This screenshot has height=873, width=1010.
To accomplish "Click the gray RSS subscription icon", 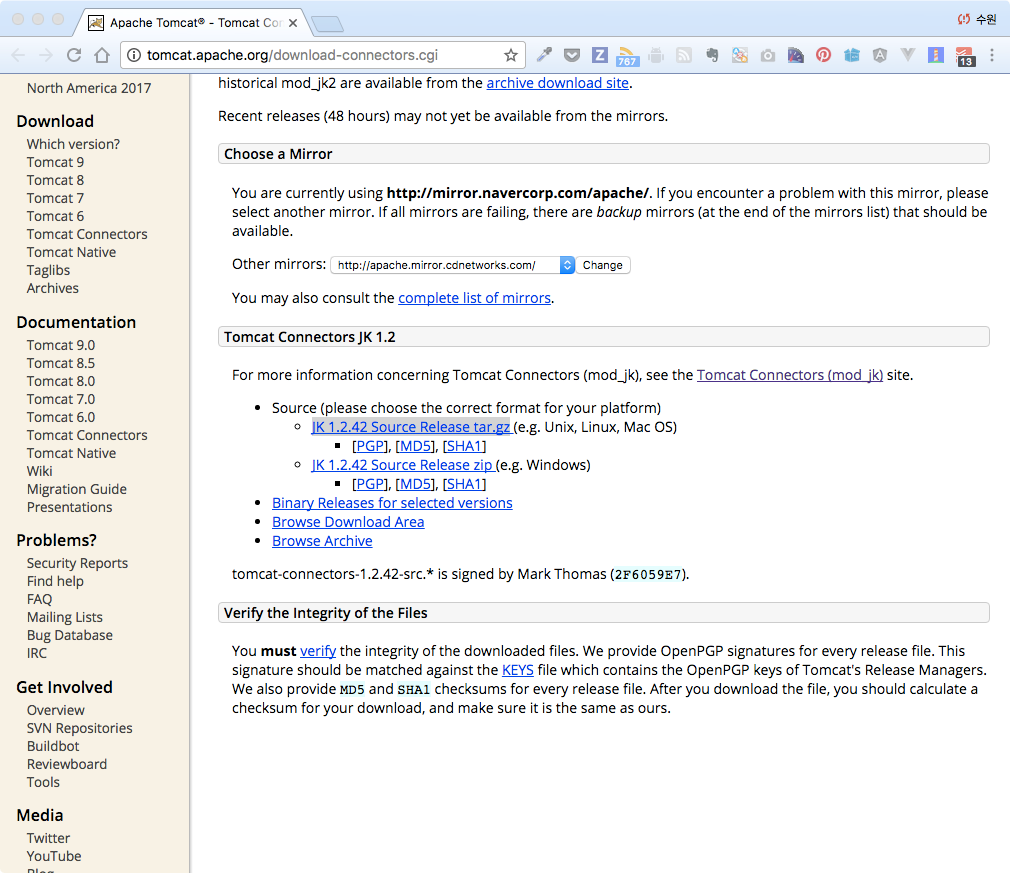I will click(684, 55).
